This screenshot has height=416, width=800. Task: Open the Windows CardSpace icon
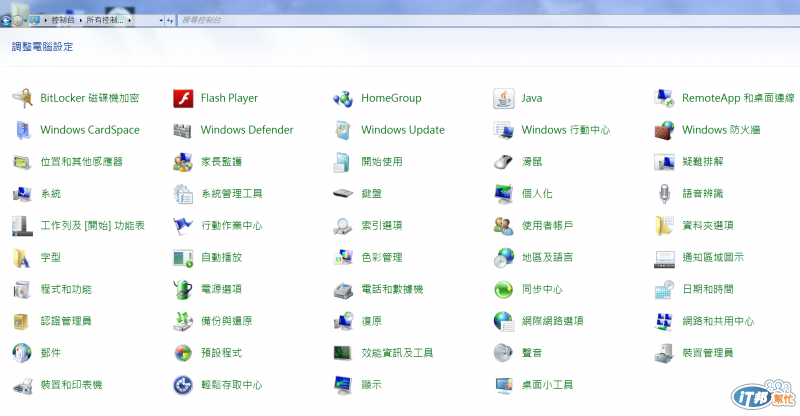pos(22,130)
